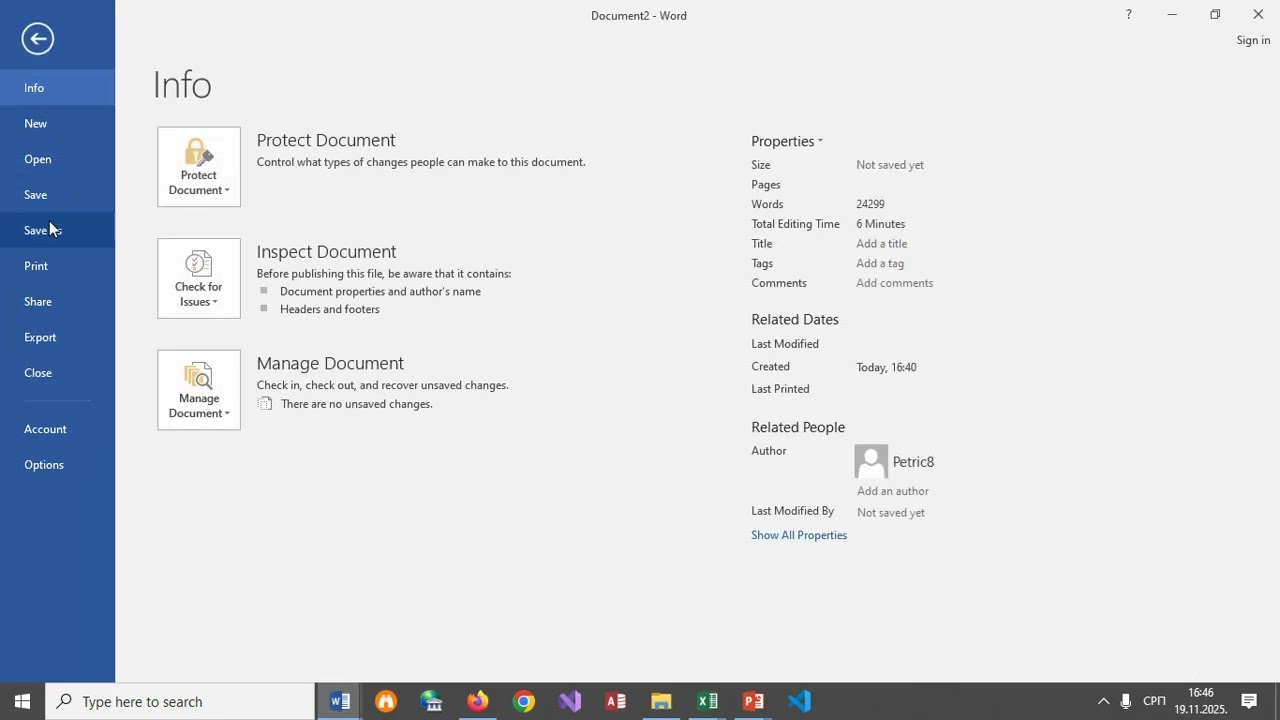Image resolution: width=1280 pixels, height=720 pixels.
Task: Click the Last Modified By value Not saved yet
Action: pyautogui.click(x=891, y=513)
